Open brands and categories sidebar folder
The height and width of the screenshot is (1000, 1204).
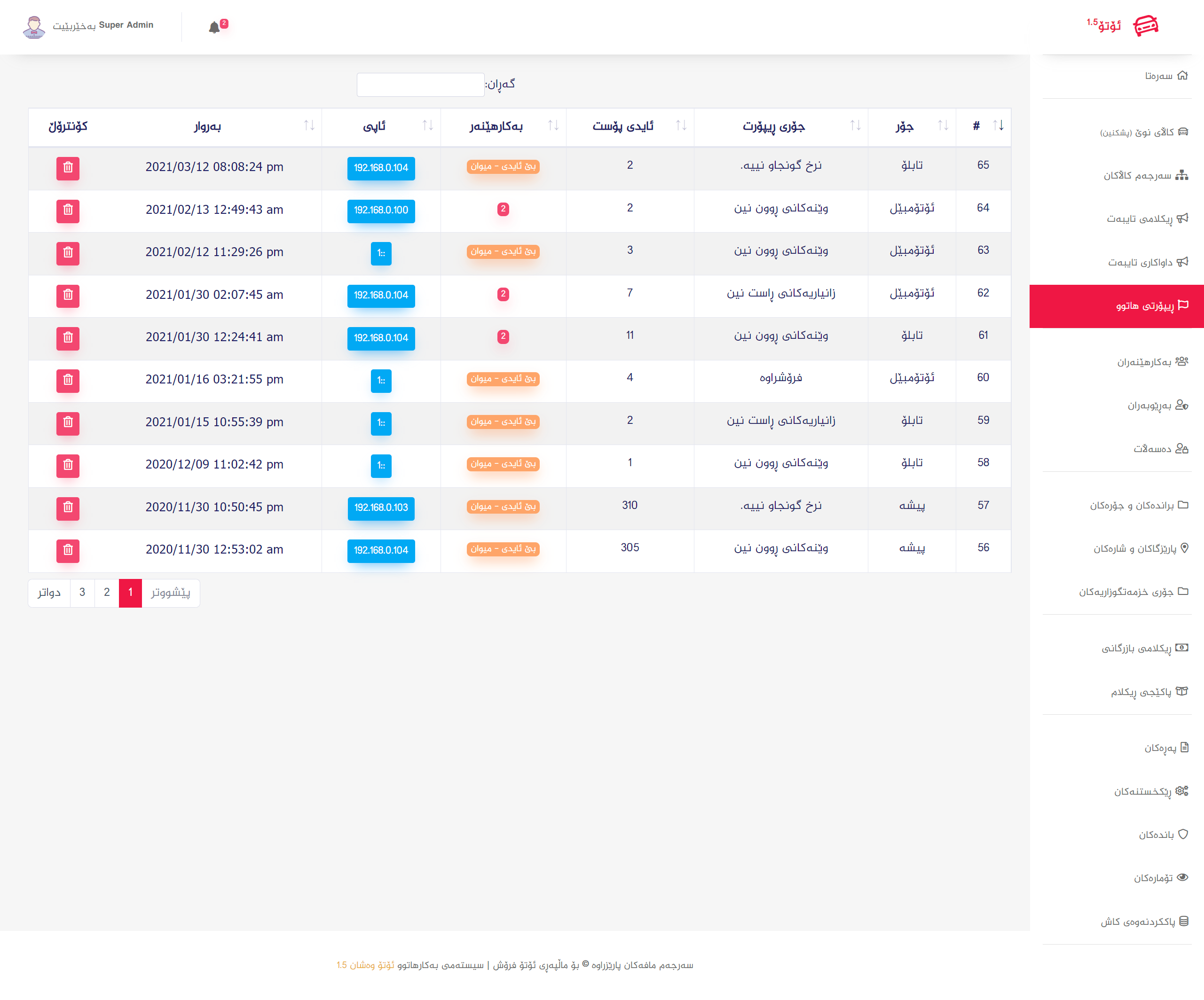[1138, 506]
